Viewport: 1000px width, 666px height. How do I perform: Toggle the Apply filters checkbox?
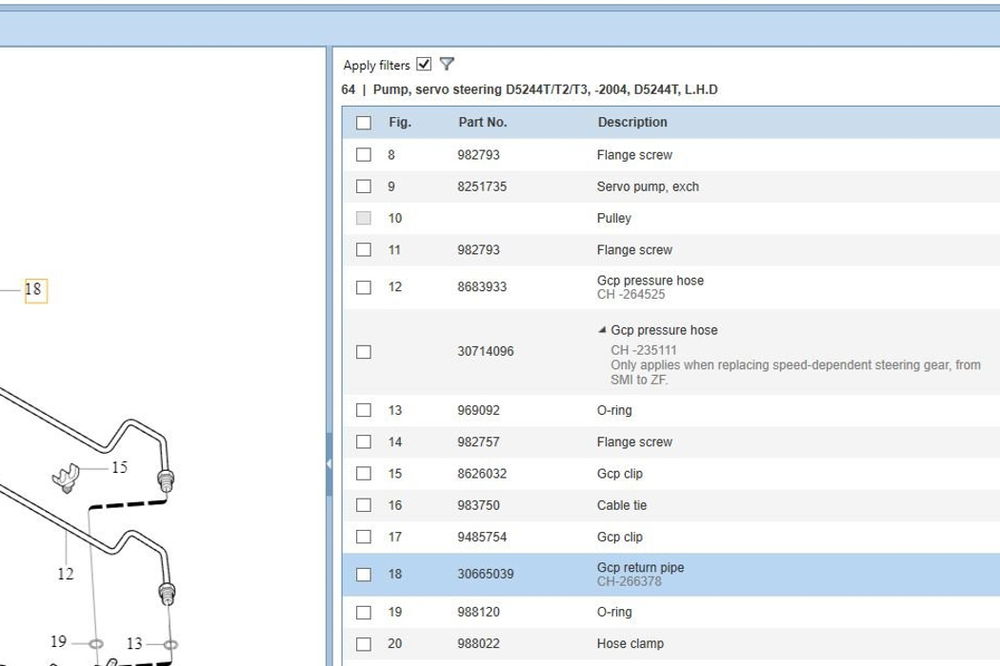(x=424, y=64)
